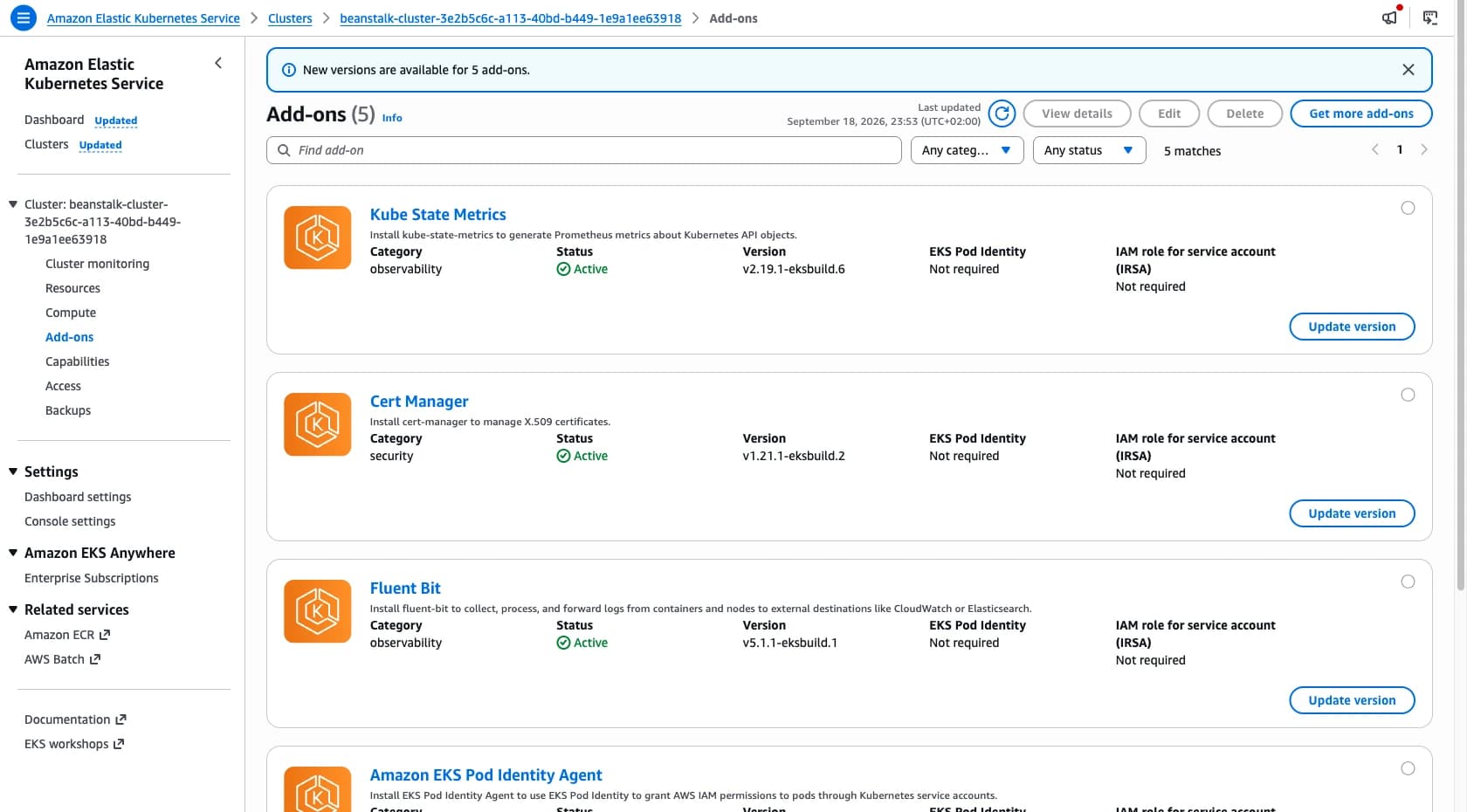Open Add-ons in sidebar

click(69, 337)
